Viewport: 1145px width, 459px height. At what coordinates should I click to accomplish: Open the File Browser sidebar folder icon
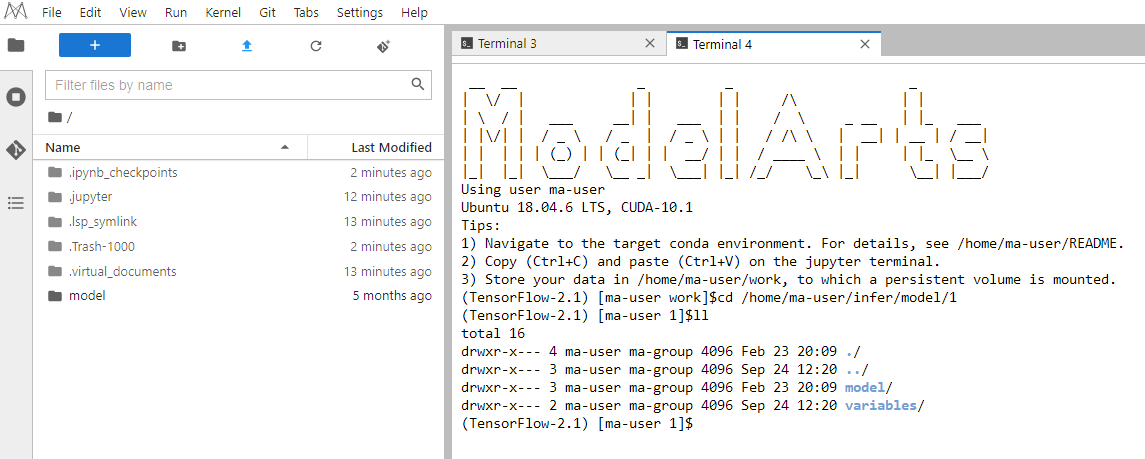(x=16, y=45)
